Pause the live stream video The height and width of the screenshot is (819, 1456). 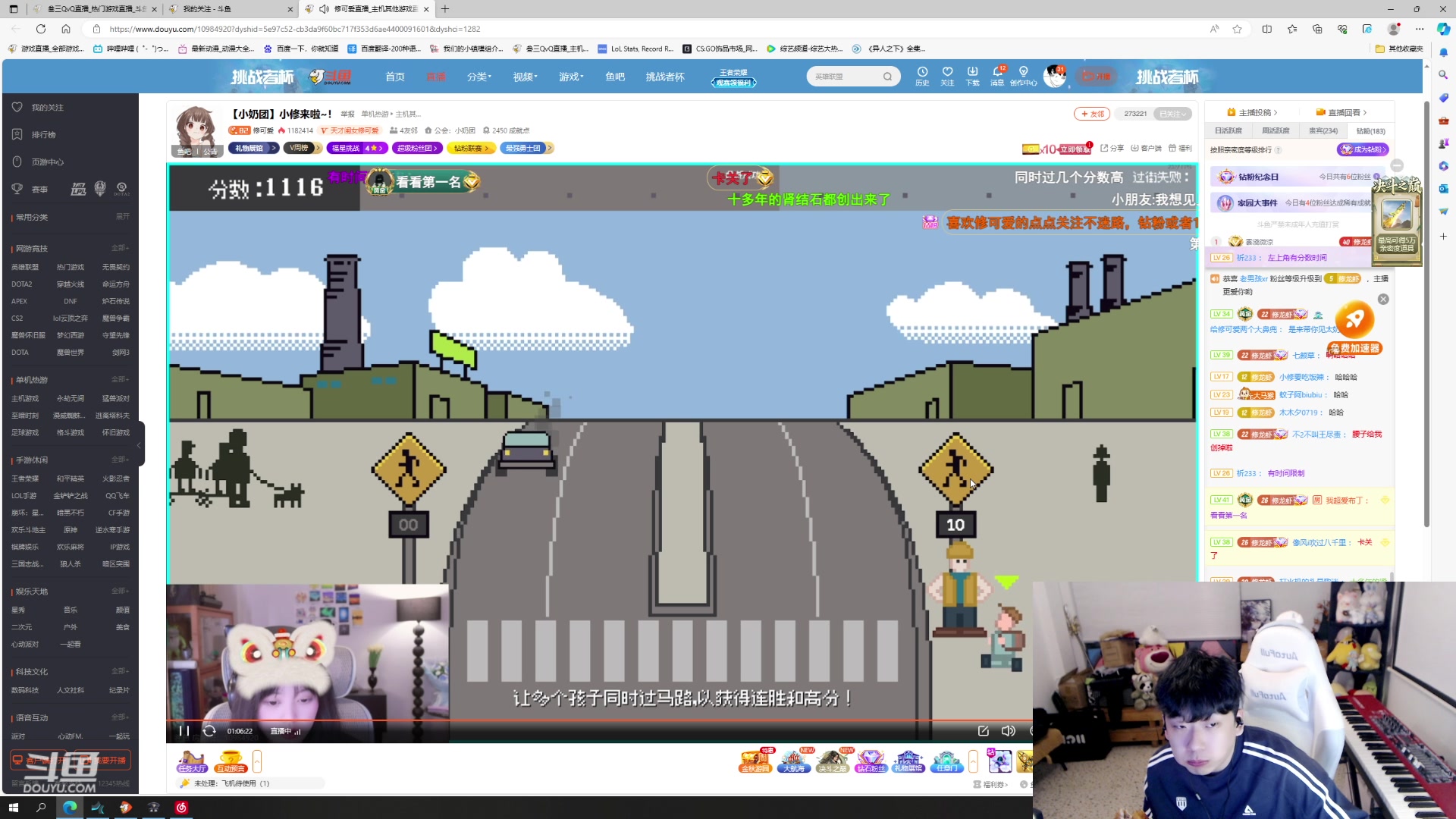pos(184,731)
